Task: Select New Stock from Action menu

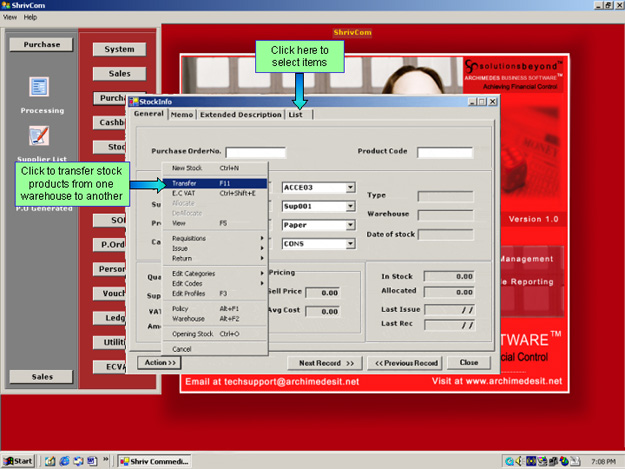Action: pos(215,168)
